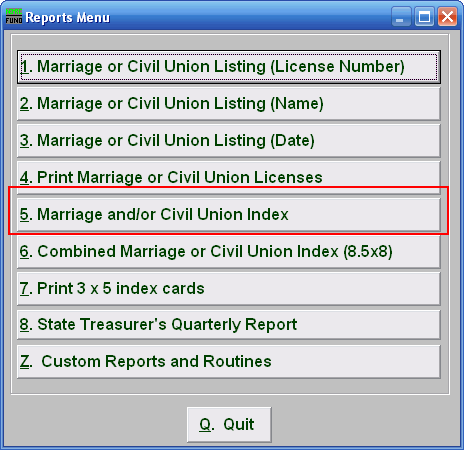Screen dimensions: 464x450
Task: Maximize the Reports Menu window
Action: point(424,16)
